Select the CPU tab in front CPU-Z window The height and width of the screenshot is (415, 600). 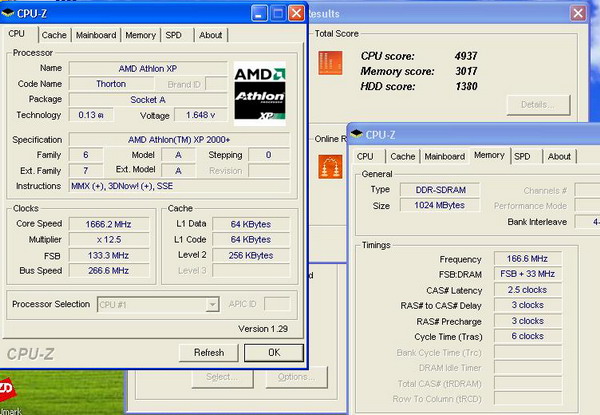pos(16,34)
